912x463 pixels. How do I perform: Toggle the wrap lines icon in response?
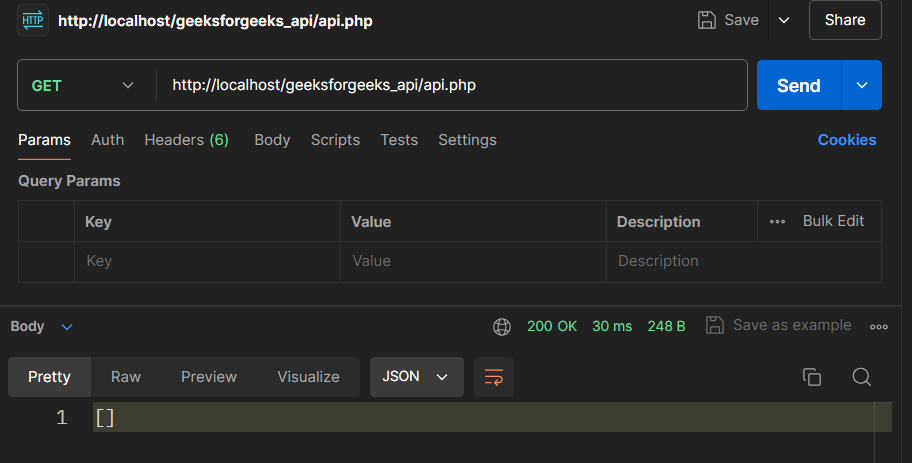(x=494, y=377)
